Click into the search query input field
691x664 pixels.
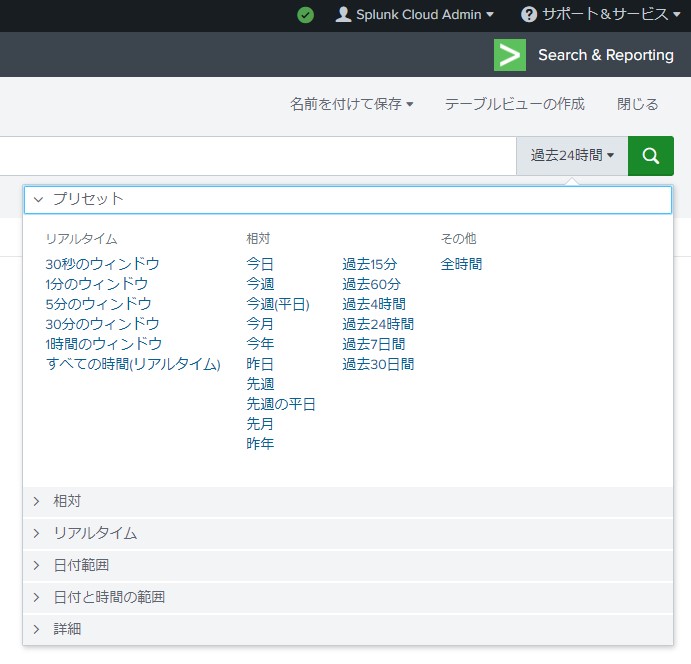coord(258,156)
